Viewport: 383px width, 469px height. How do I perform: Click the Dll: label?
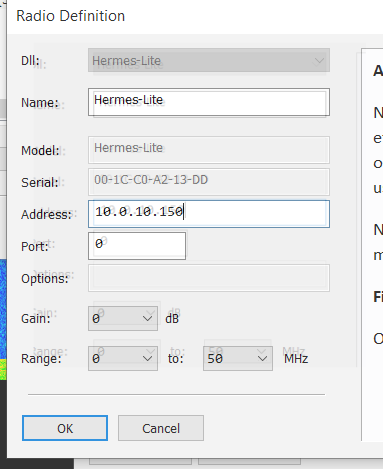click(x=30, y=61)
